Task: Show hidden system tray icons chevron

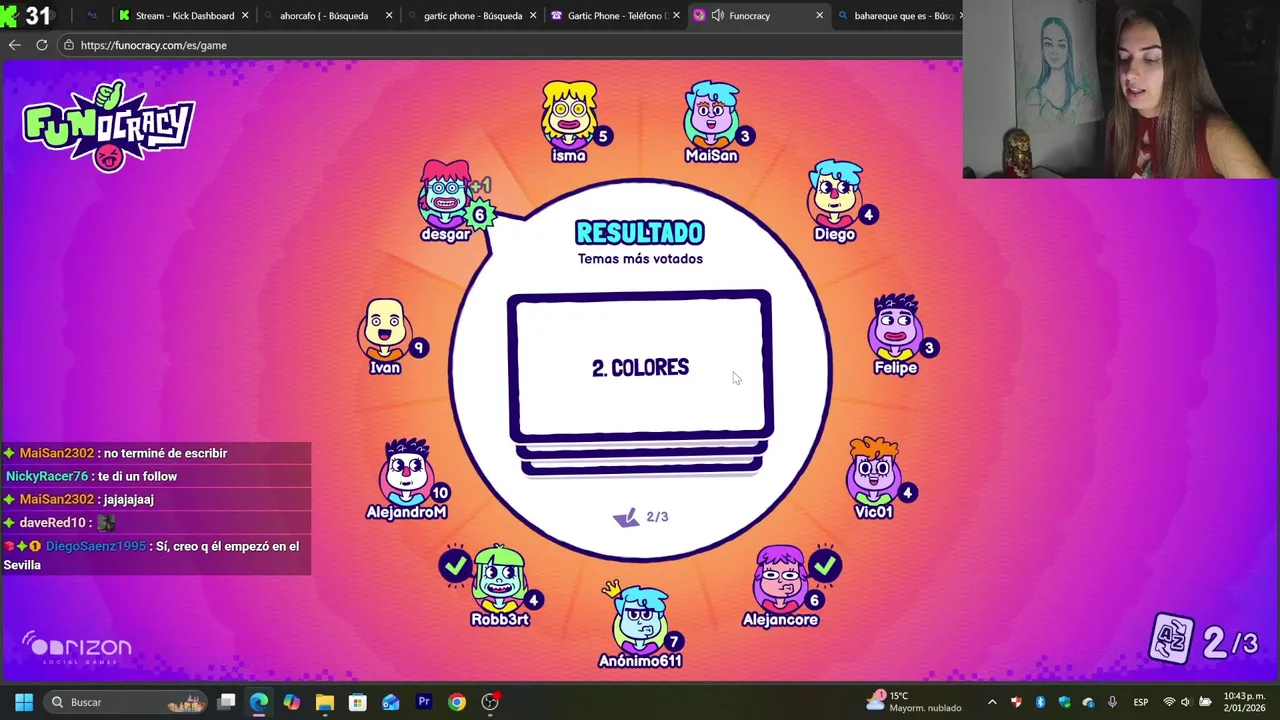Action: tap(992, 702)
